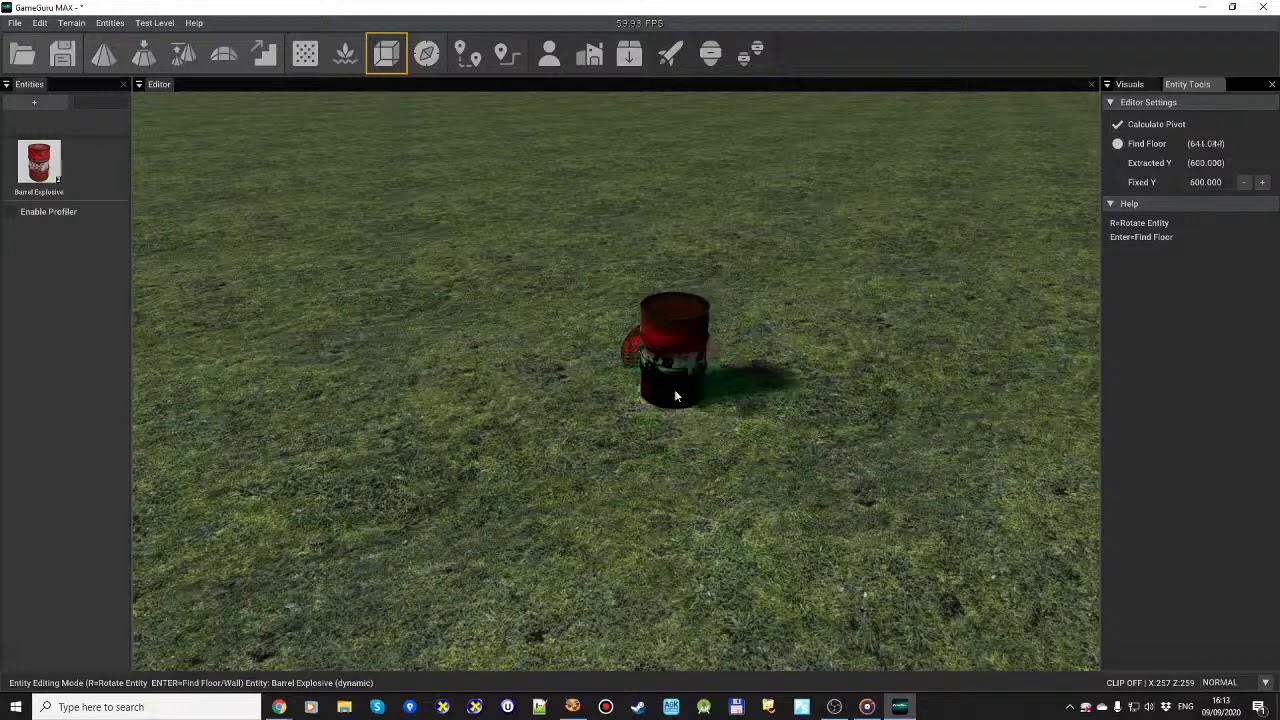
Task: Launch test game with rocket icon
Action: point(670,54)
